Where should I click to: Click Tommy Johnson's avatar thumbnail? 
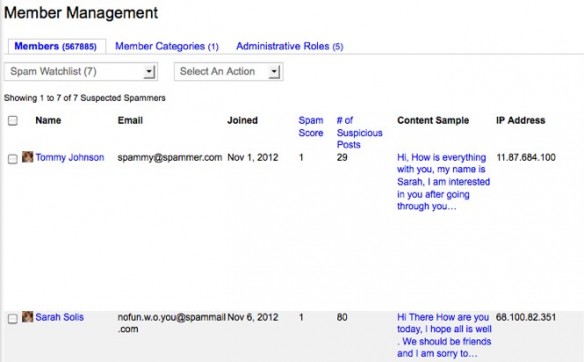pos(28,157)
